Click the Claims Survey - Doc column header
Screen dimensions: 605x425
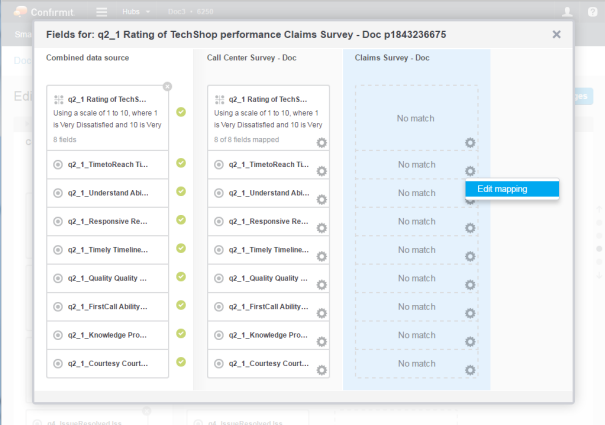392,58
